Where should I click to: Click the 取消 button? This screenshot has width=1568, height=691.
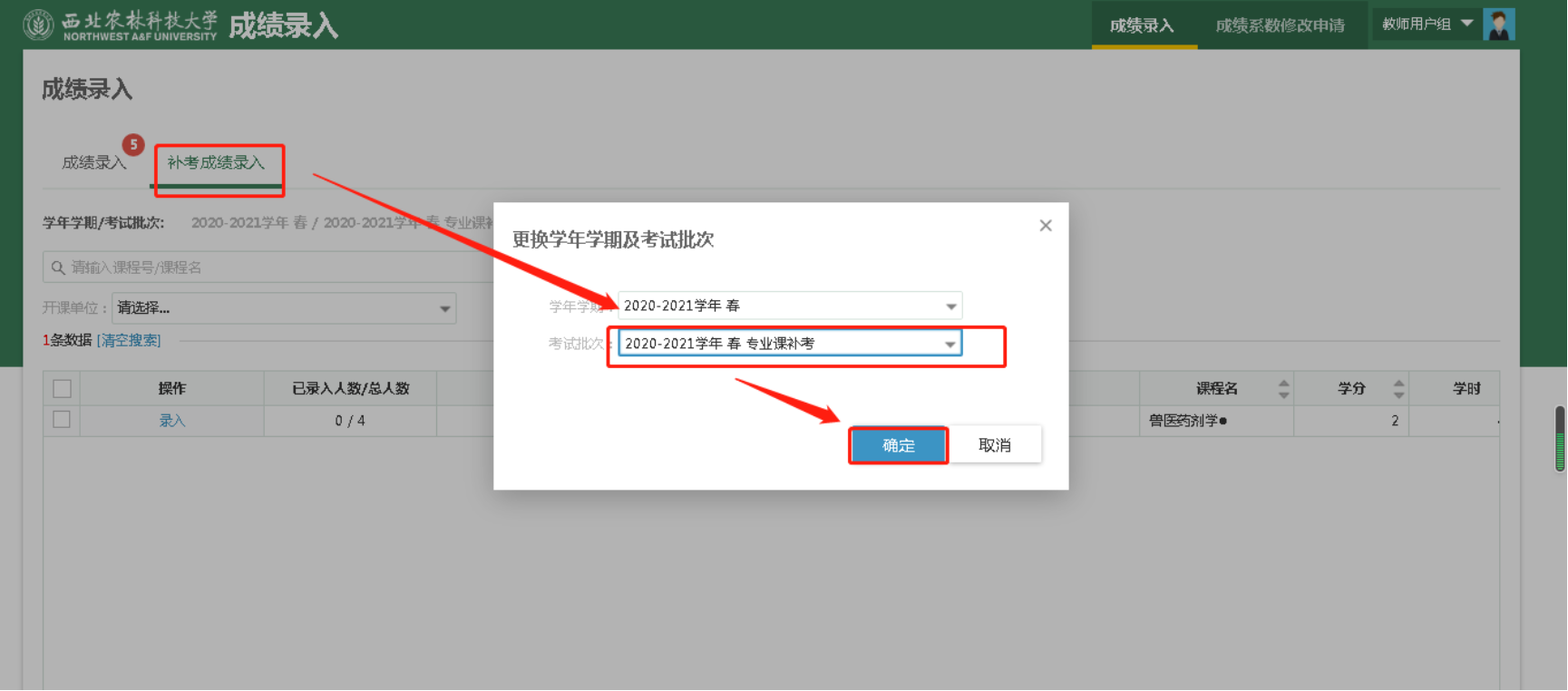click(994, 445)
